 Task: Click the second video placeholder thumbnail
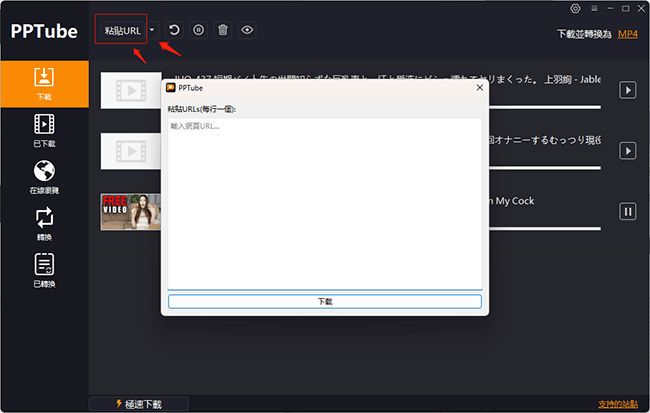pos(131,151)
